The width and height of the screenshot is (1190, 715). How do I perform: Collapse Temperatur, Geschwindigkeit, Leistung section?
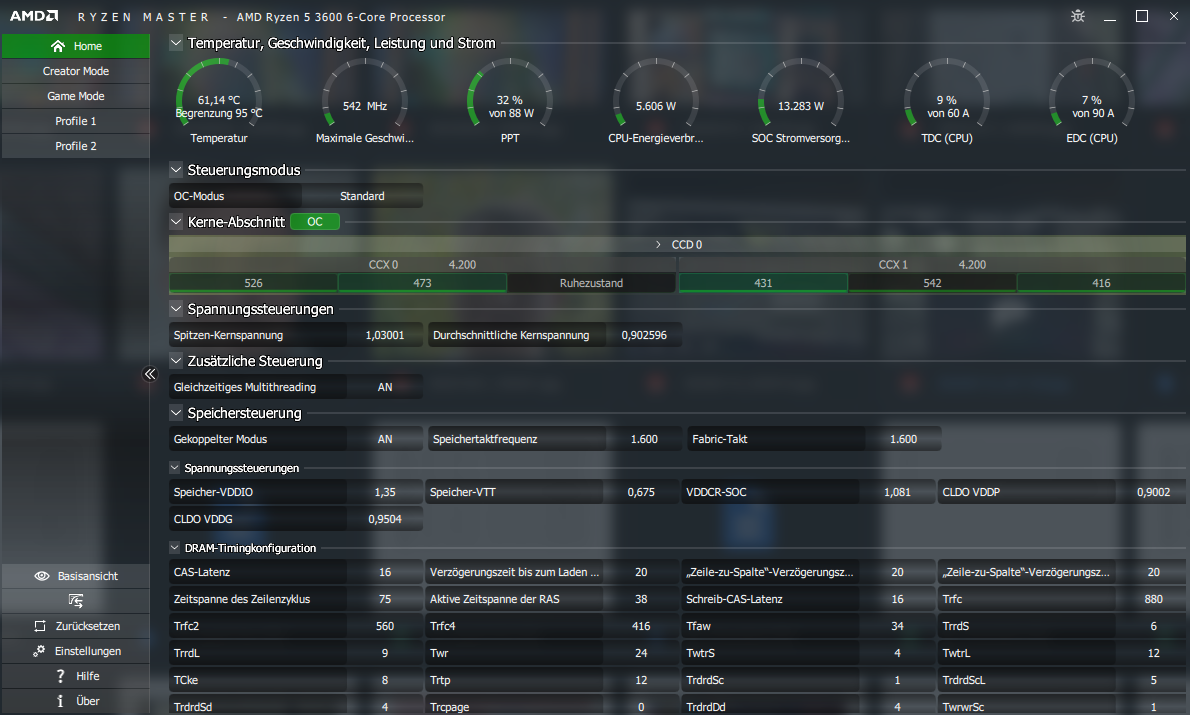pos(176,43)
